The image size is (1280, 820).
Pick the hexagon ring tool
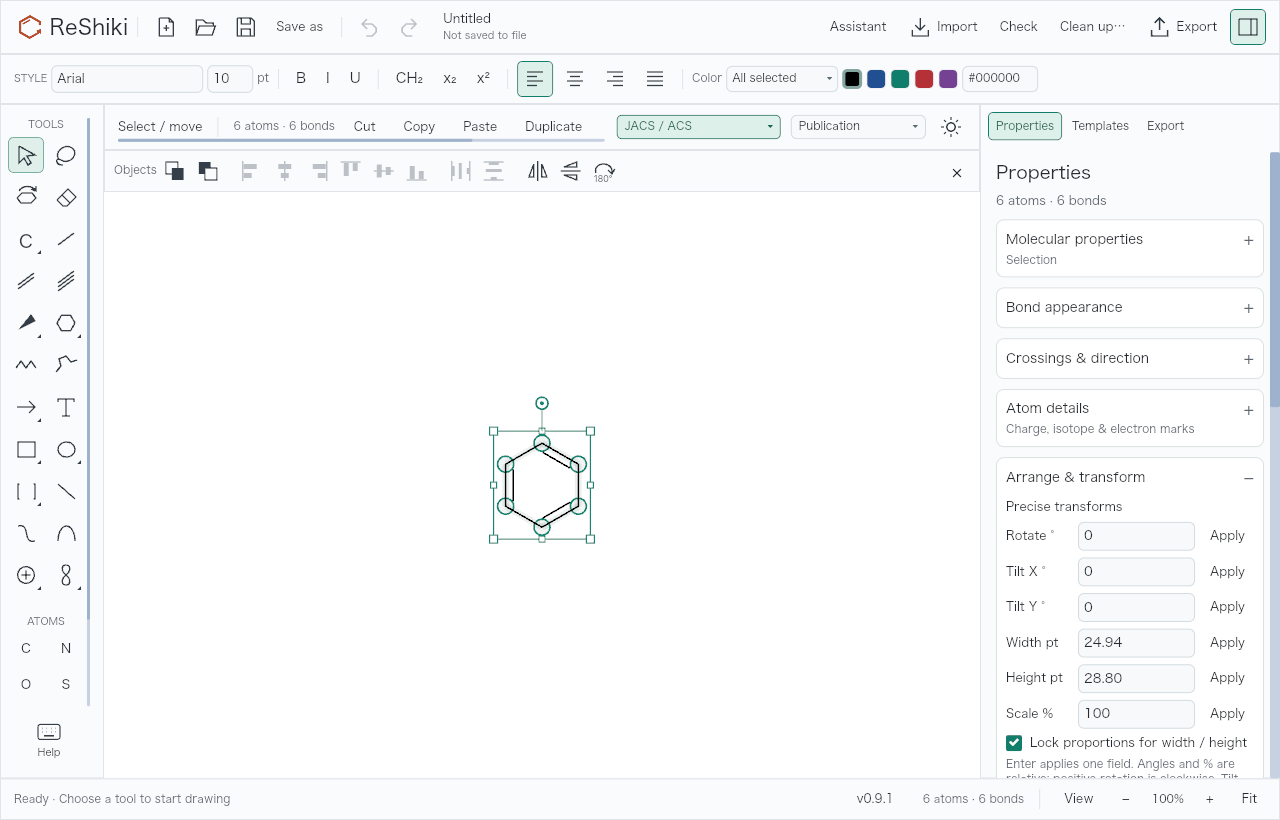(66, 323)
